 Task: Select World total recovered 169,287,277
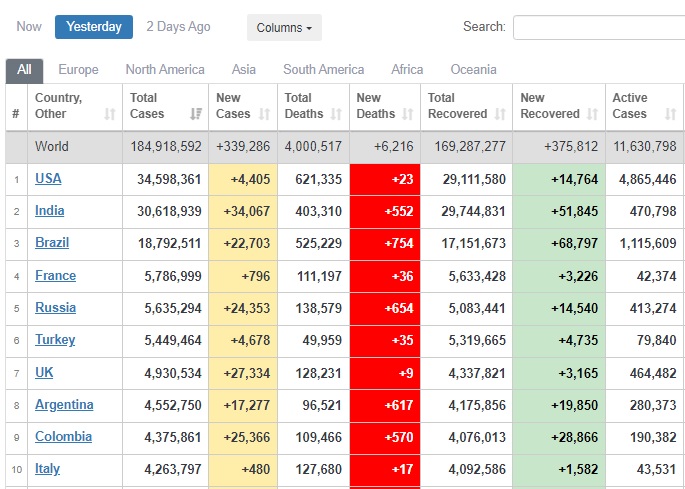tap(470, 146)
